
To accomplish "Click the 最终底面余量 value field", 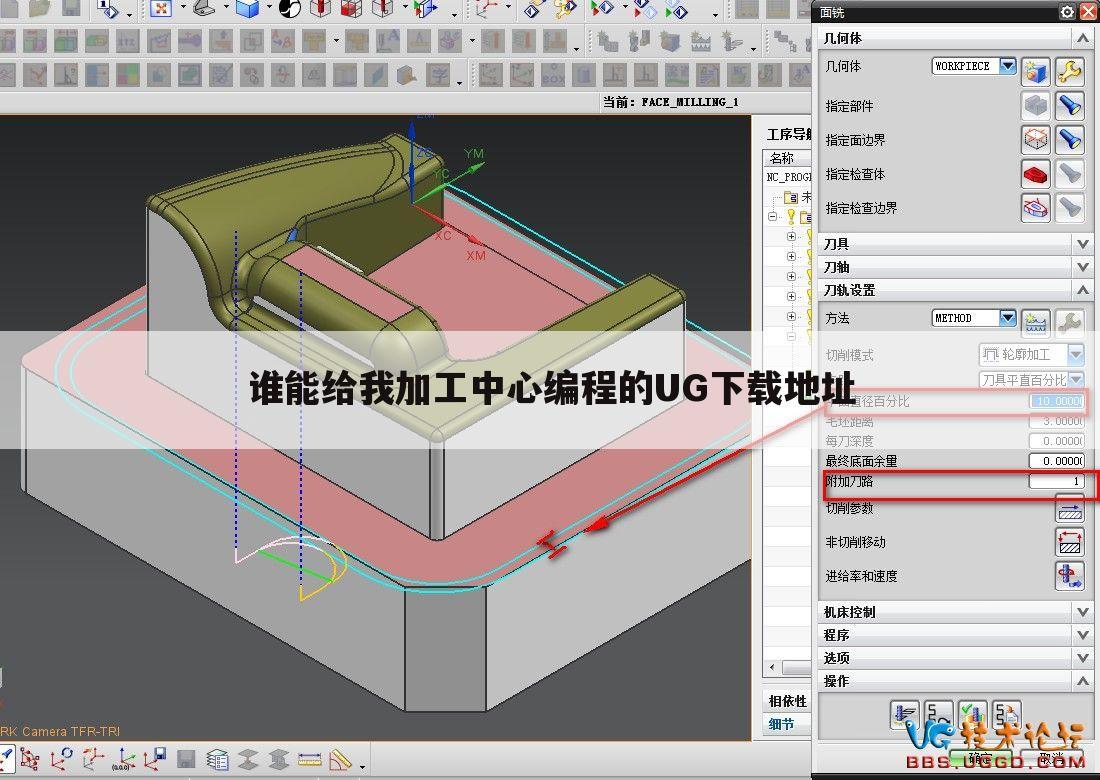I will [x=1056, y=461].
